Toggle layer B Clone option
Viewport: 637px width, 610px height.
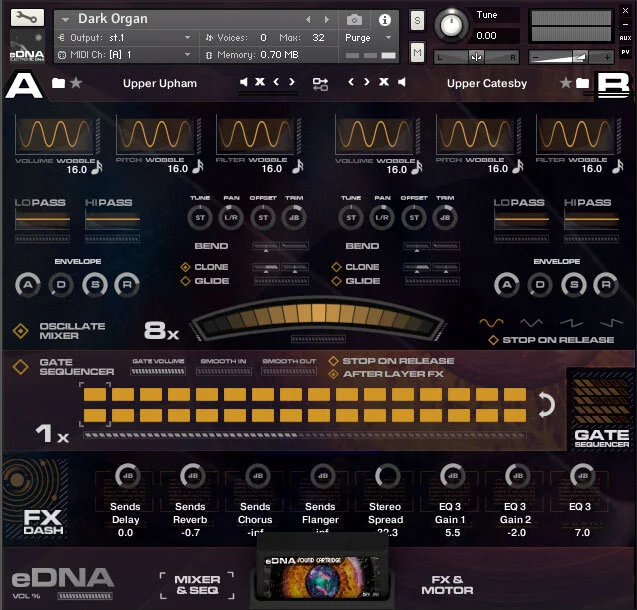click(x=336, y=267)
